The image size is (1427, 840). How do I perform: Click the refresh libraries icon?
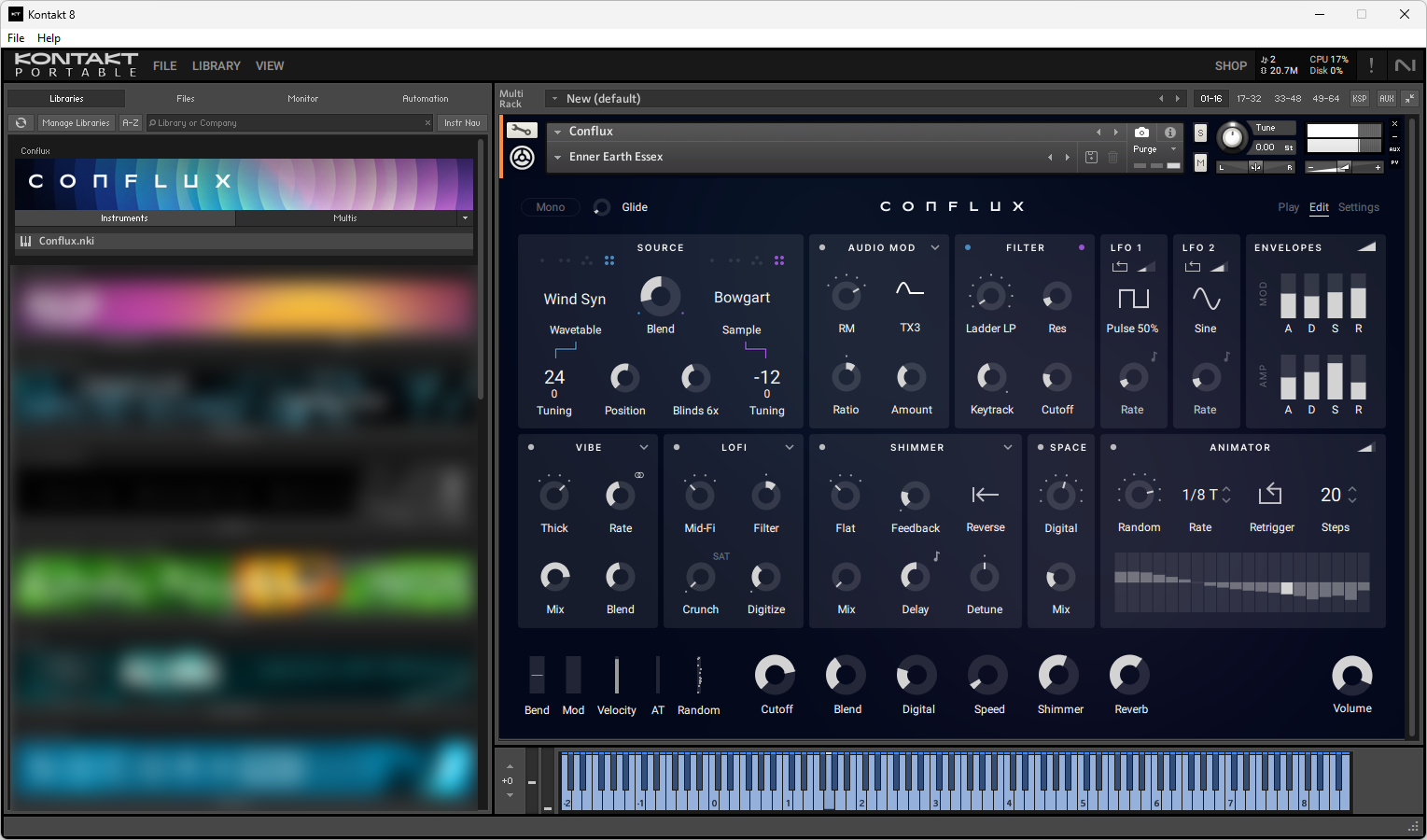(21, 123)
